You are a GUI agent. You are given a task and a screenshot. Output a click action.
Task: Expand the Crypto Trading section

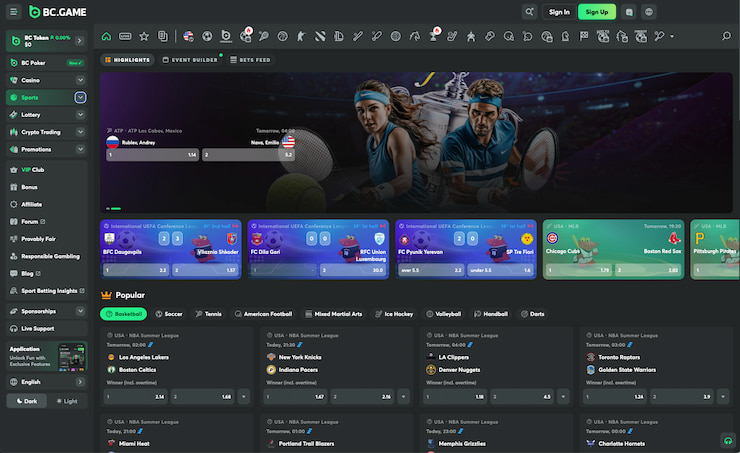[x=80, y=132]
